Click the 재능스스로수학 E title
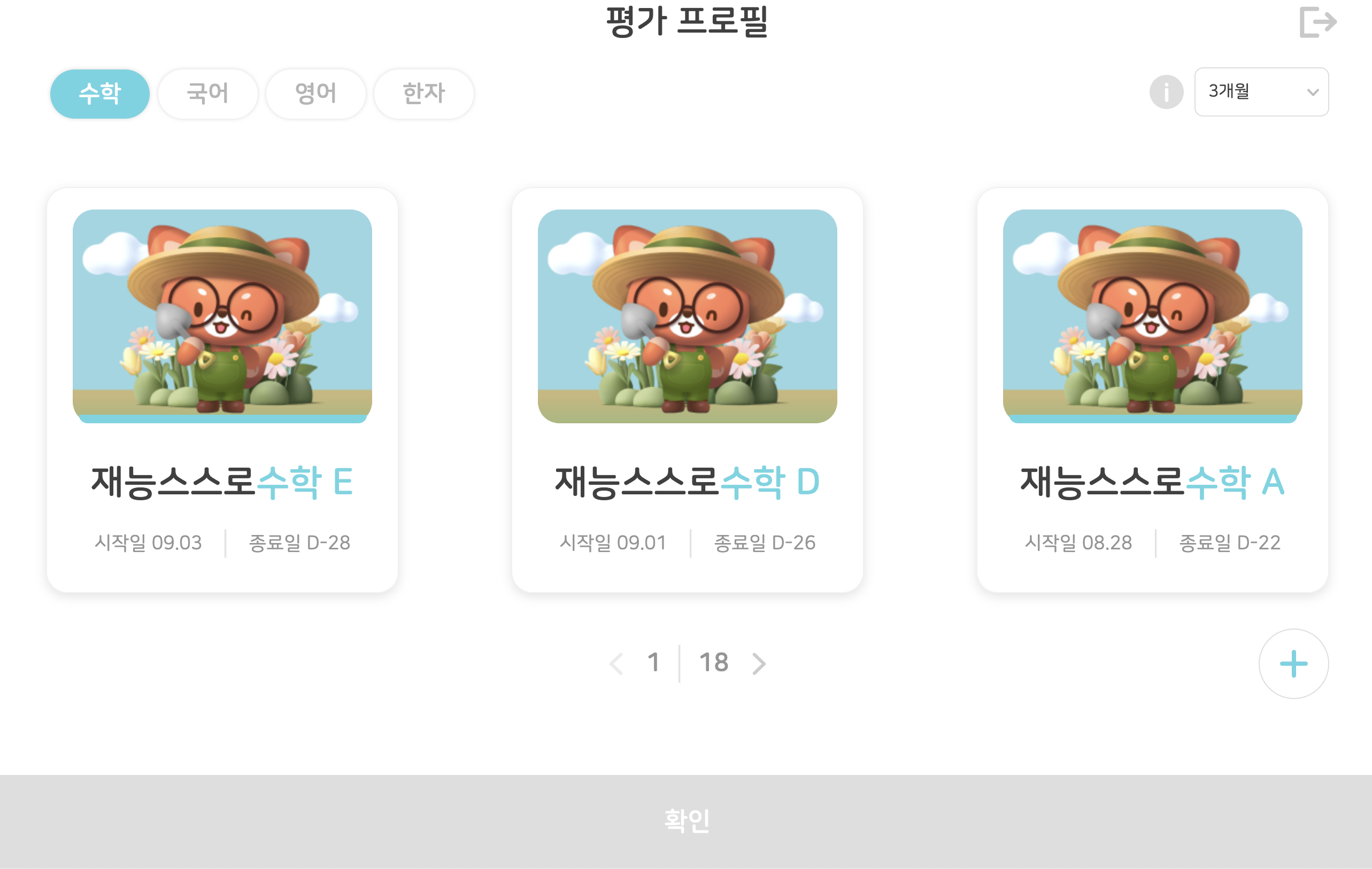The width and height of the screenshot is (1372, 869). pyautogui.click(x=222, y=482)
